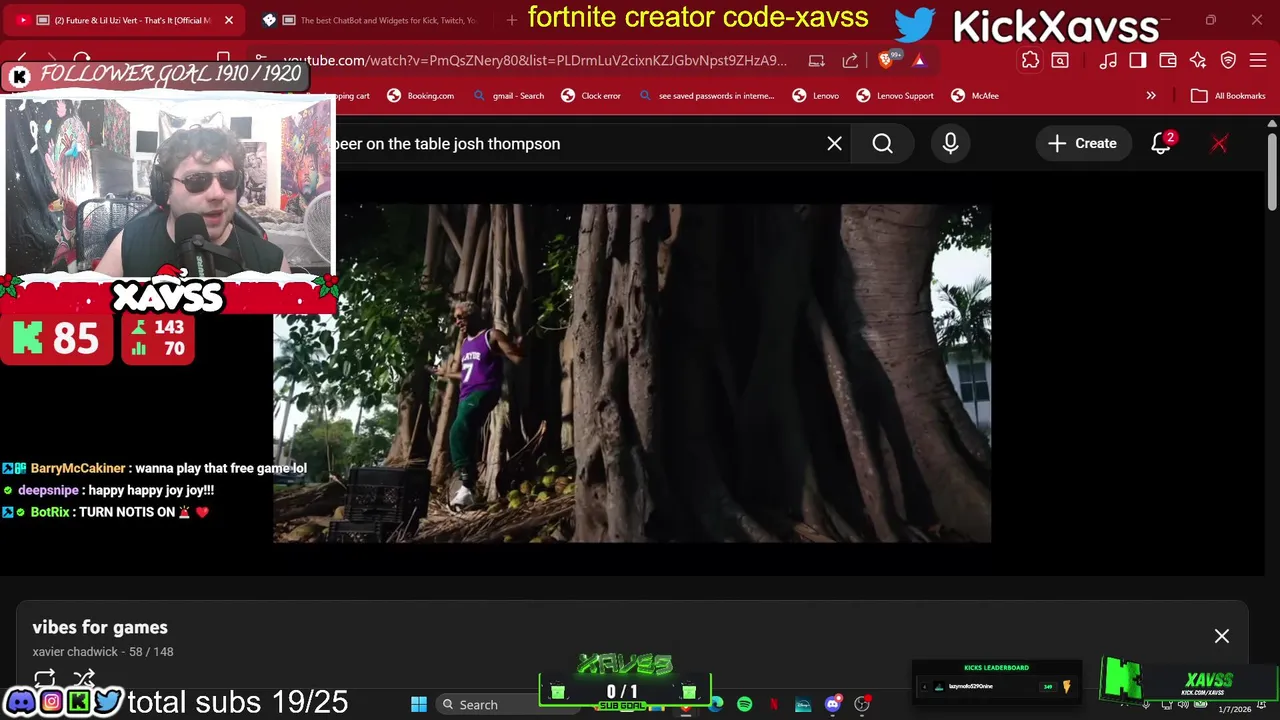This screenshot has width=1280, height=720.
Task: Open the Lenovo Support bookmark
Action: 895,96
